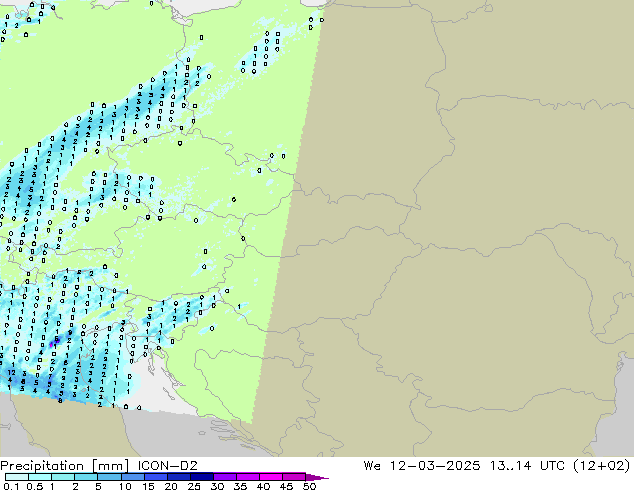Click the legend swatch between 10 and 15
The width and height of the screenshot is (634, 490).
pos(133,477)
